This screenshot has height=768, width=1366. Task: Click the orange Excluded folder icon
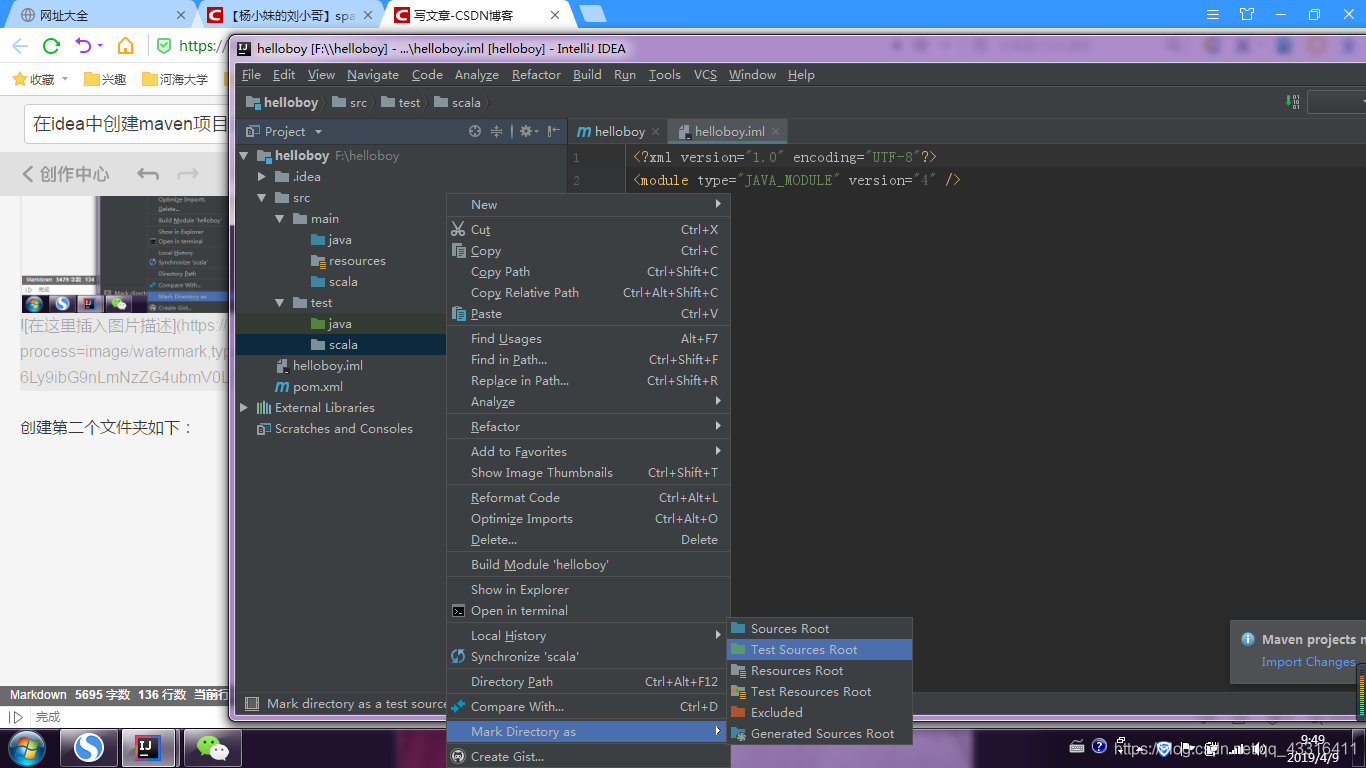click(739, 712)
